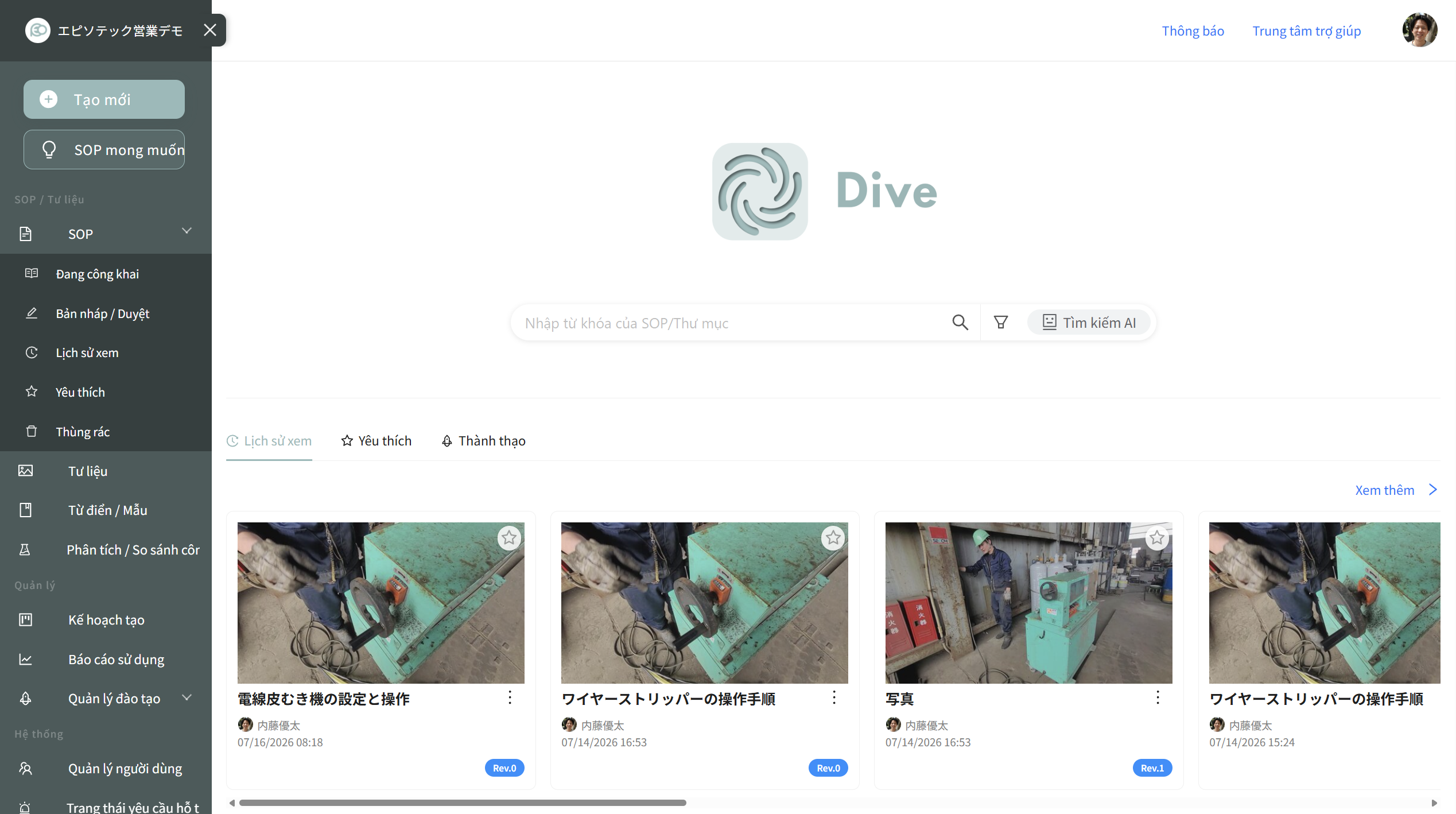Click the Rev.1 badge on 写真 card
Image resolution: width=1456 pixels, height=814 pixels.
point(1152,768)
